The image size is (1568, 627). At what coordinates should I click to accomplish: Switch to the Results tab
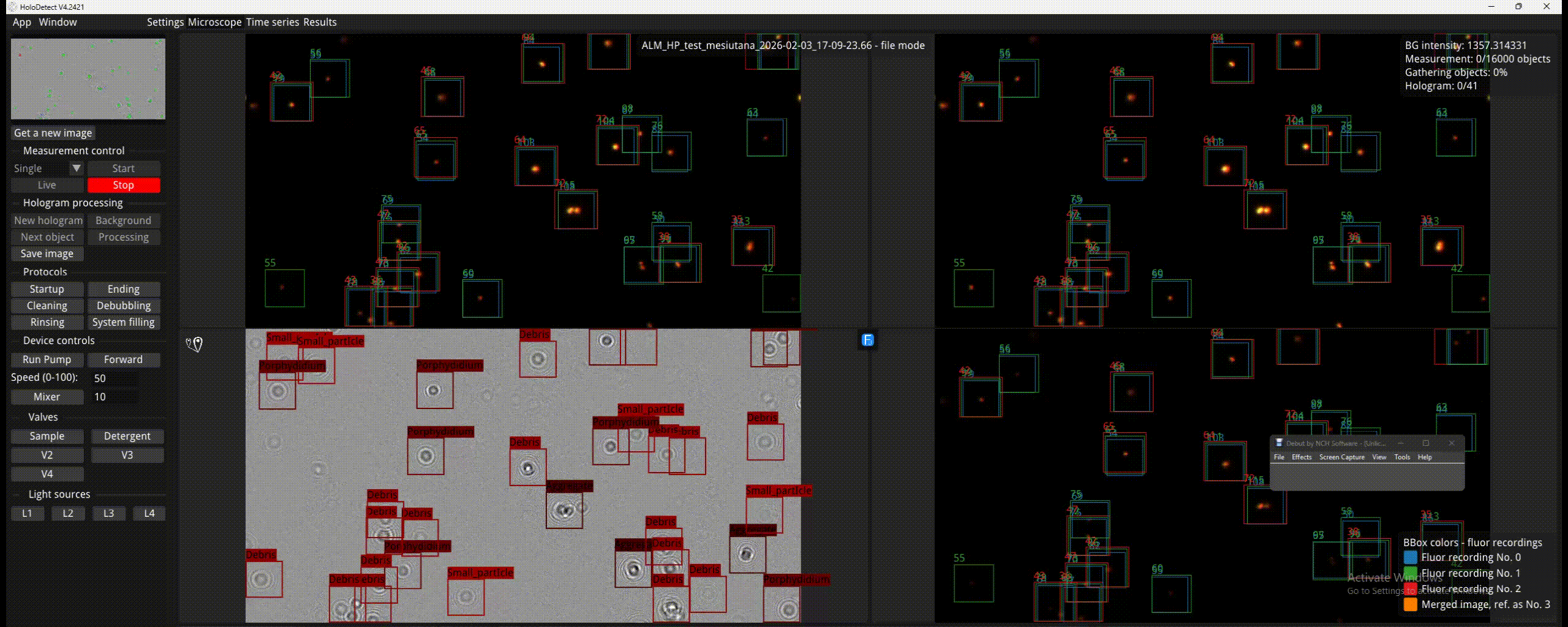(320, 22)
